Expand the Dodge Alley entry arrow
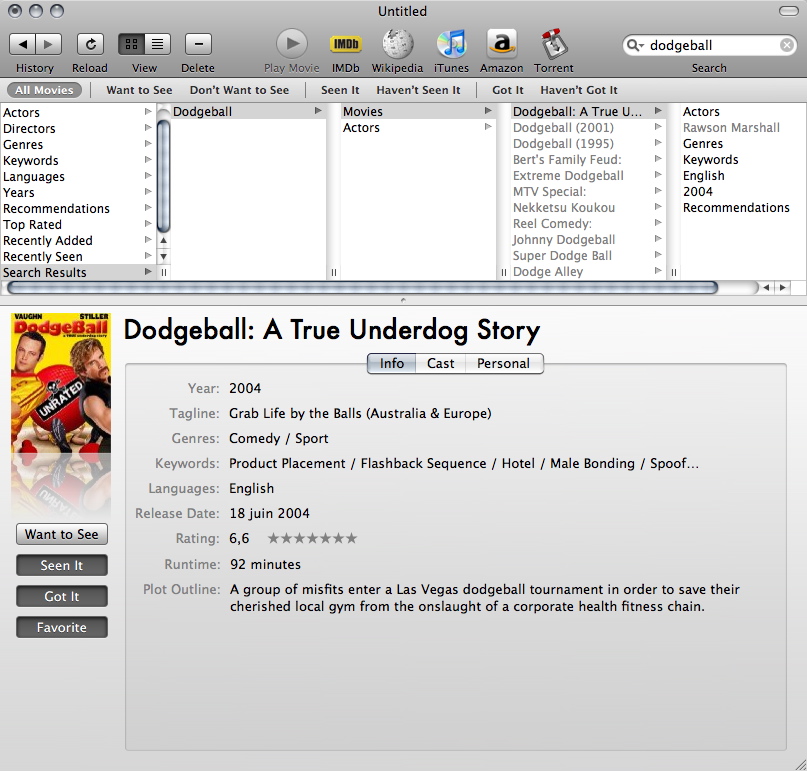 tap(658, 271)
